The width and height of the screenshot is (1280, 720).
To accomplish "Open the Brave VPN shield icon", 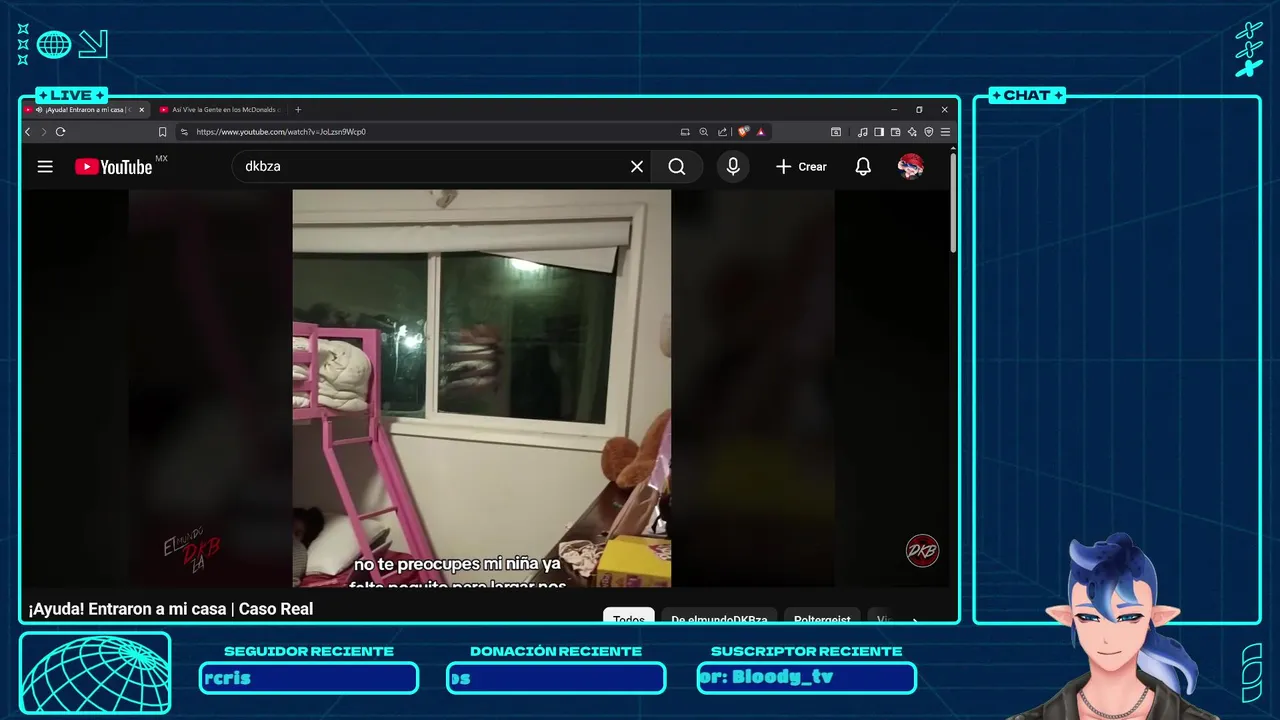I will coord(929,132).
